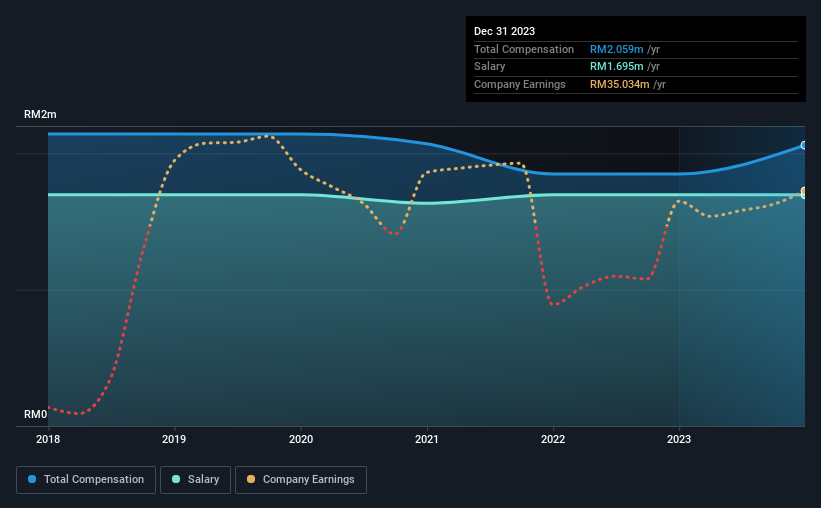821x508 pixels.
Task: Select the Total Compensation endpoint marker
Action: 804,146
